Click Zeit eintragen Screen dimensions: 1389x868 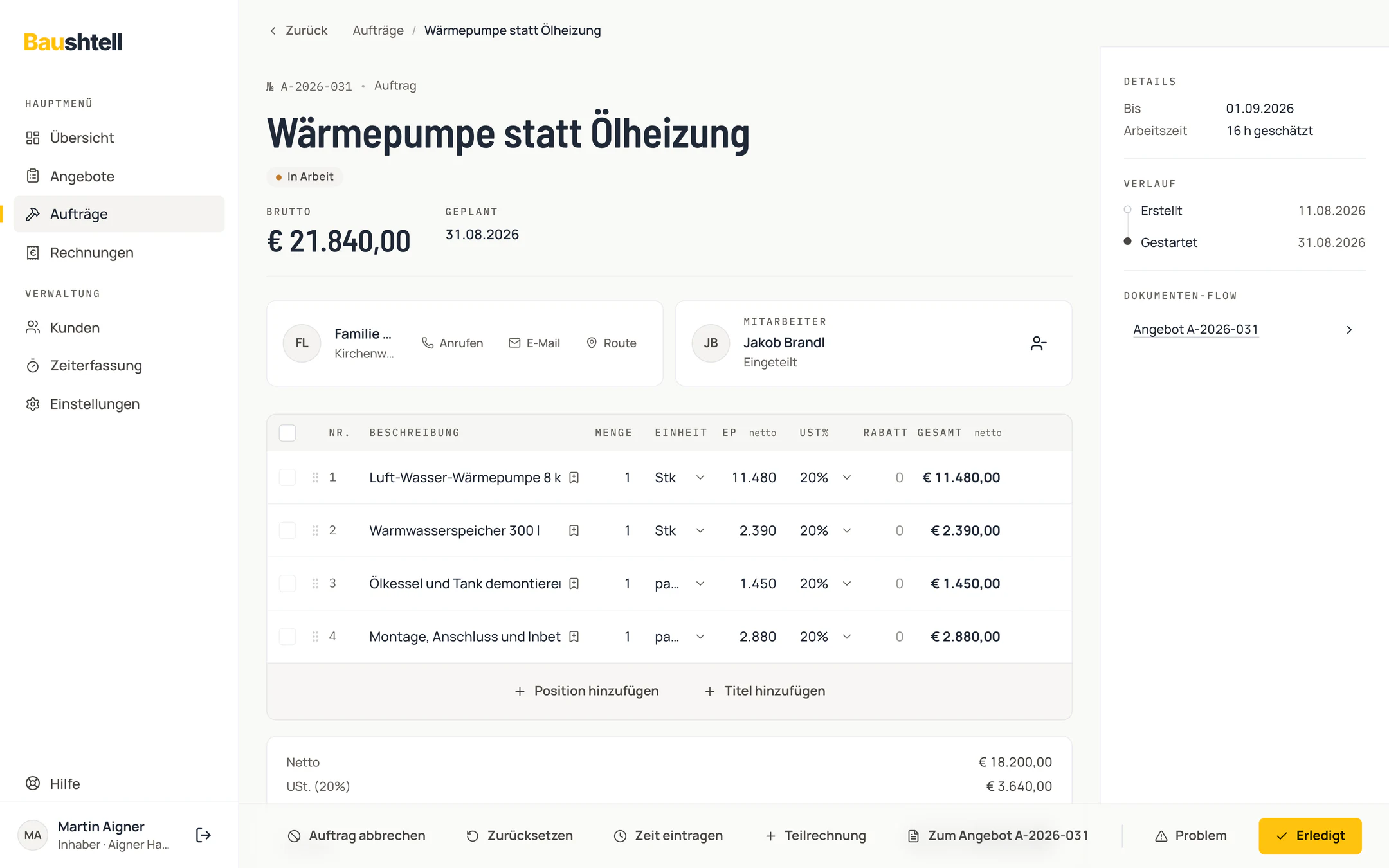(669, 836)
